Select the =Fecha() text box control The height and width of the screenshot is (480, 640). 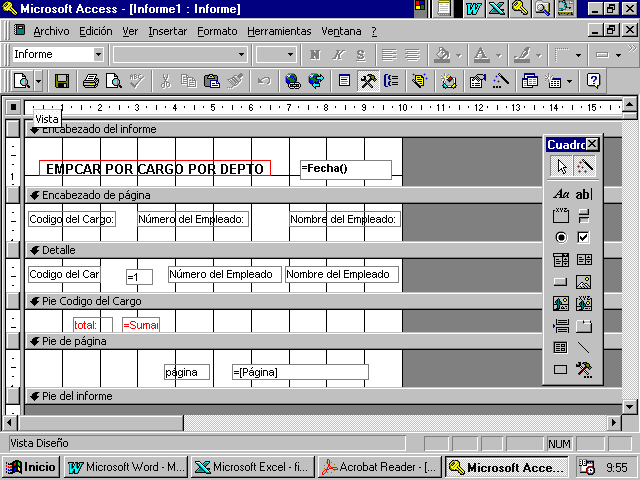[x=345, y=169]
